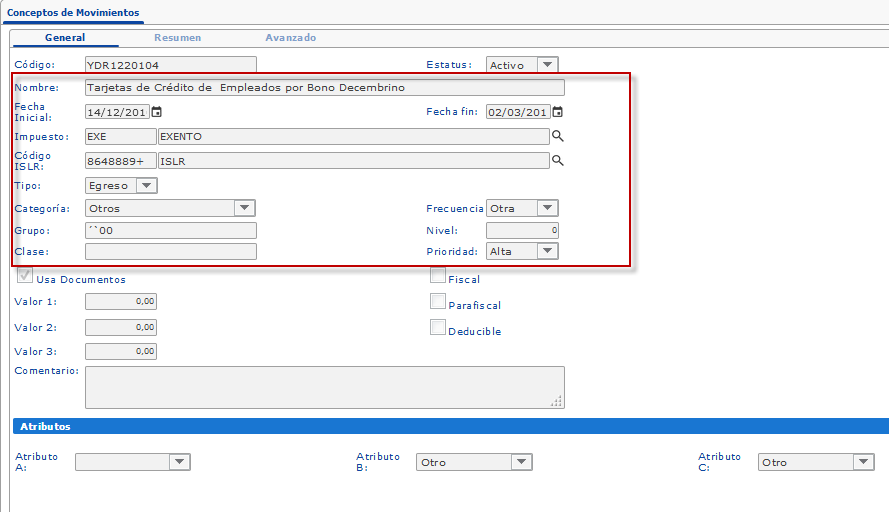Viewport: 889px width, 512px height.
Task: Enable the Deducible checkbox
Action: 438,327
